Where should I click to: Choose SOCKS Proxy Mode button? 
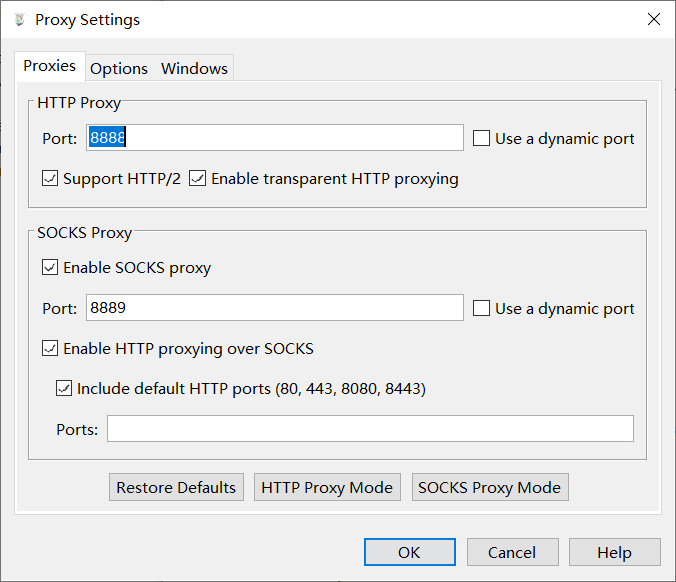click(490, 488)
